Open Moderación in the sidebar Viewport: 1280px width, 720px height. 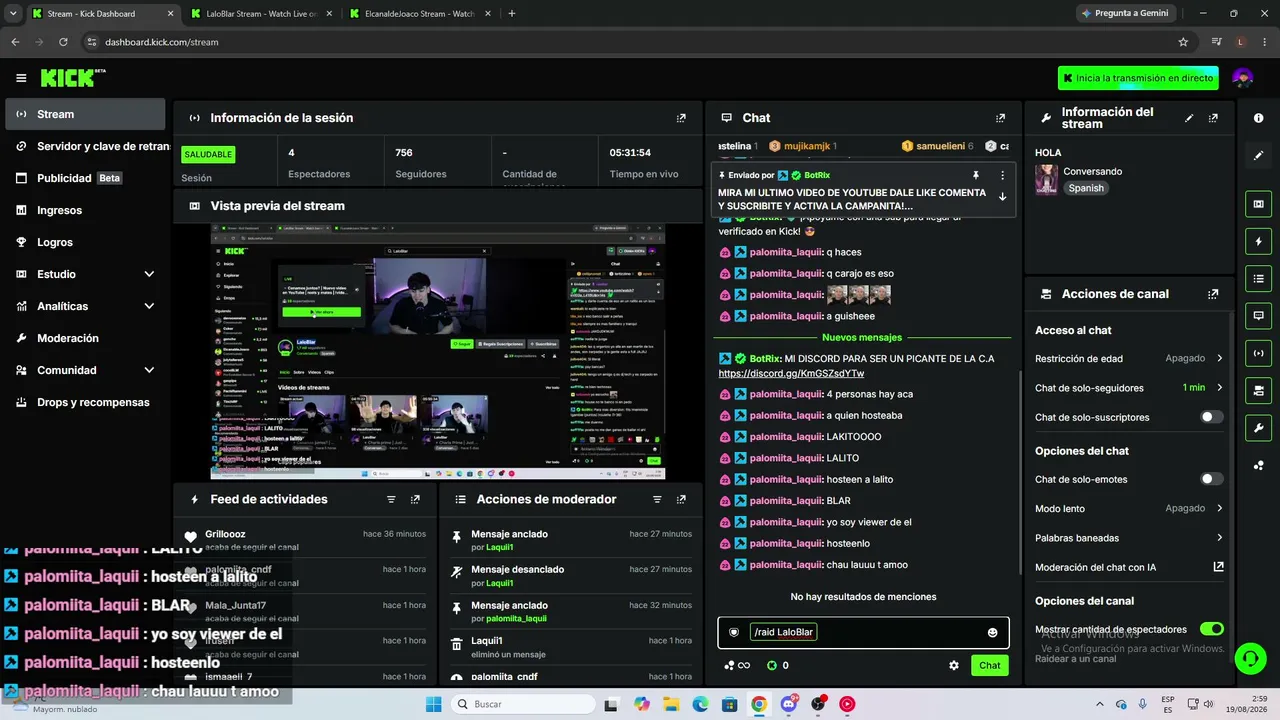pyautogui.click(x=85, y=338)
